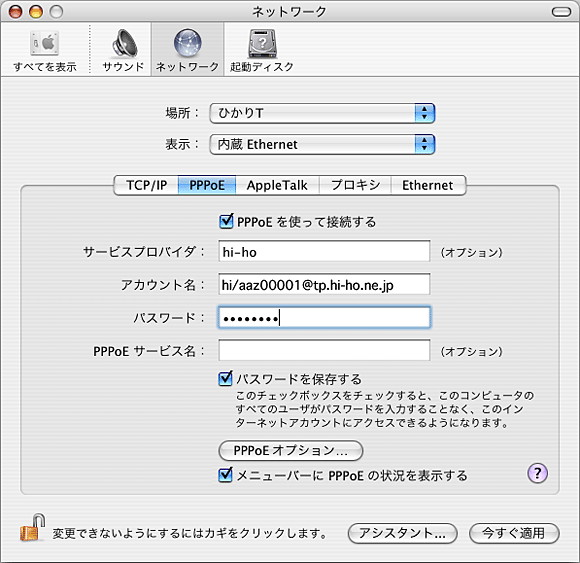Select the ネットワーク globe icon
580x563 pixels.
[188, 43]
